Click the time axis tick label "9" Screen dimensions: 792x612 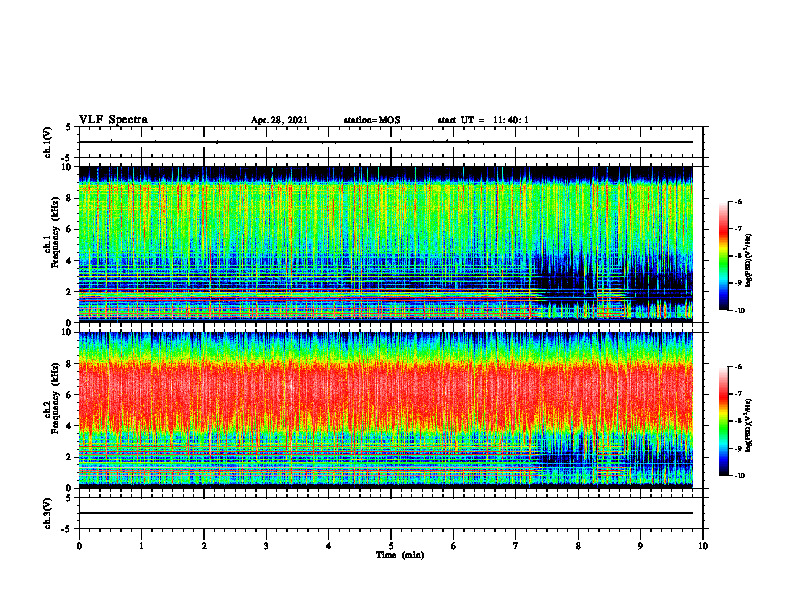pyautogui.click(x=640, y=546)
